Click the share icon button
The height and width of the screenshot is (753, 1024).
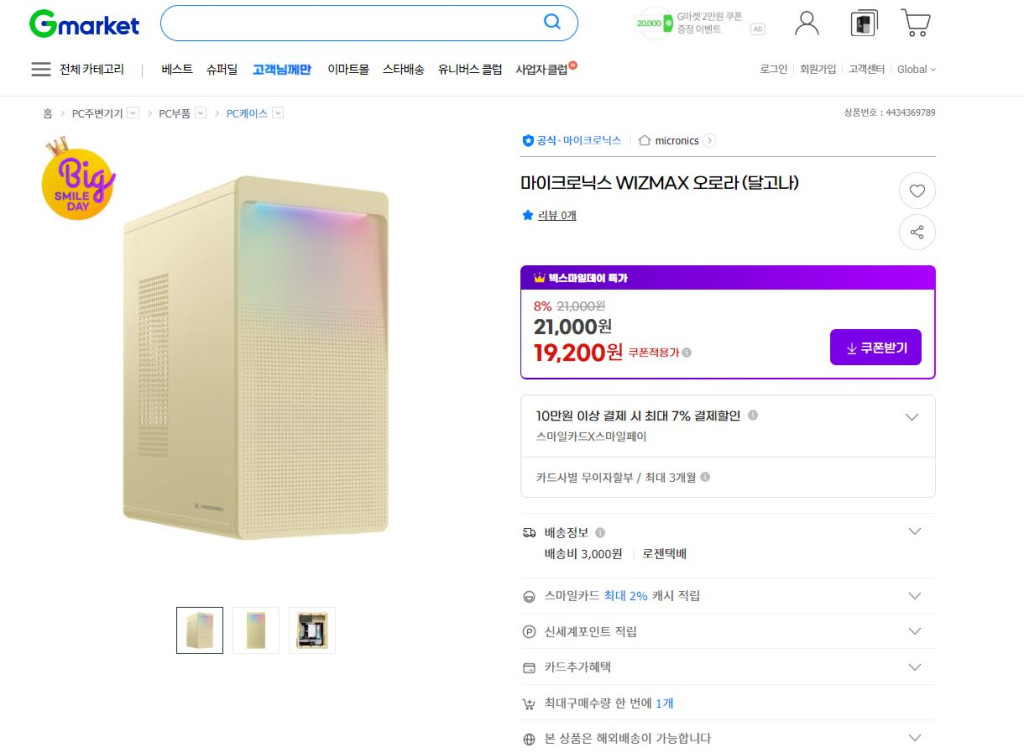(x=917, y=233)
